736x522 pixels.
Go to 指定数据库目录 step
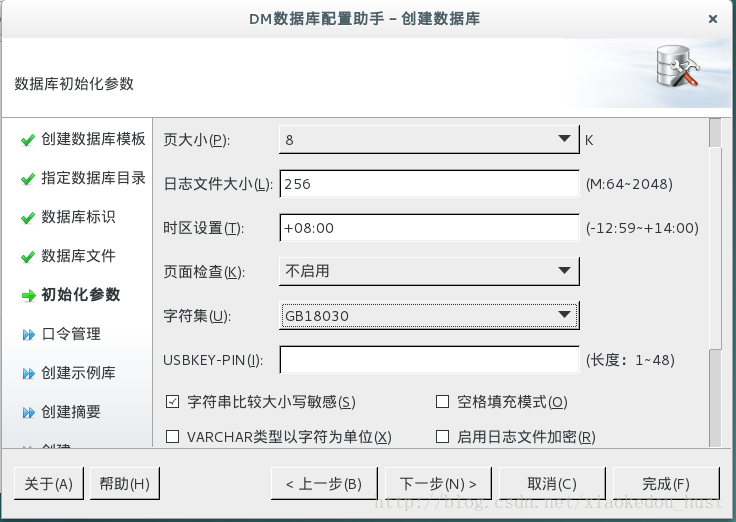point(93,178)
